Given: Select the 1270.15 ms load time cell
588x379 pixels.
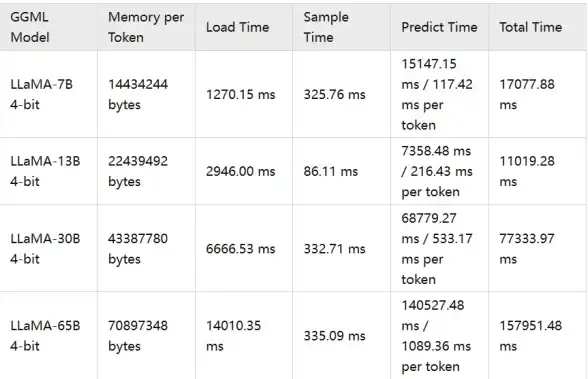Looking at the screenshot, I should 244,94.
